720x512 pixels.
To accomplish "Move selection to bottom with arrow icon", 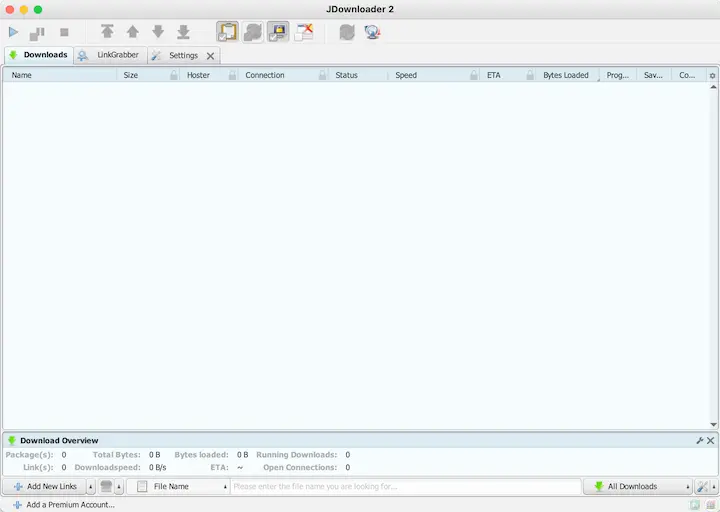I will [183, 32].
